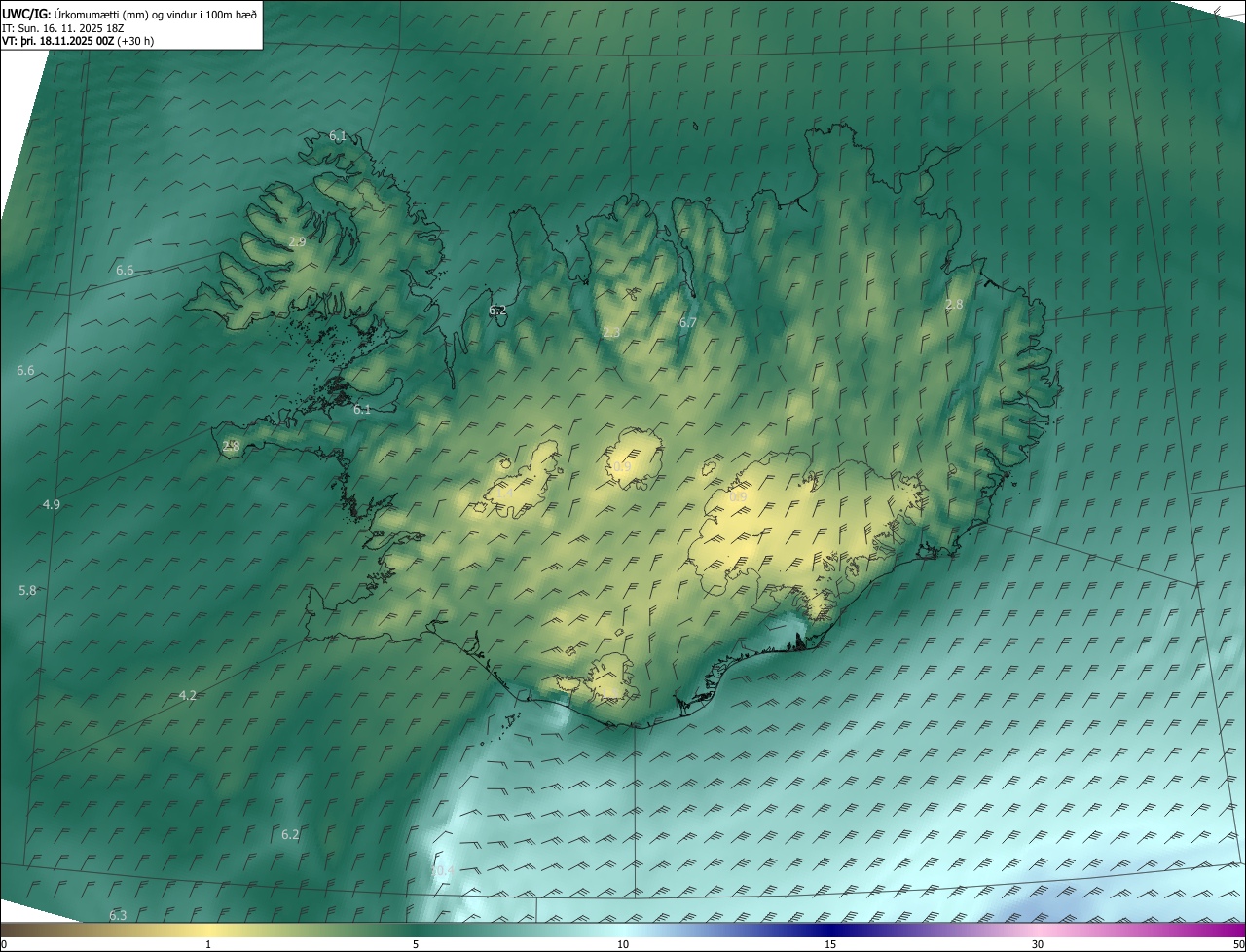Click the colorbar tick label 1

208,945
